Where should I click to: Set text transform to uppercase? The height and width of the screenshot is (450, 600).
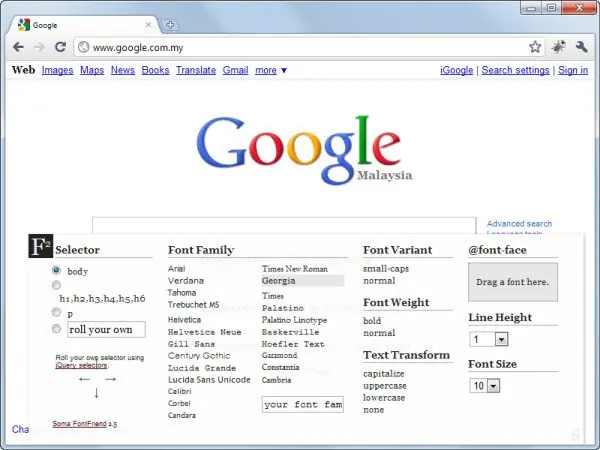[385, 386]
